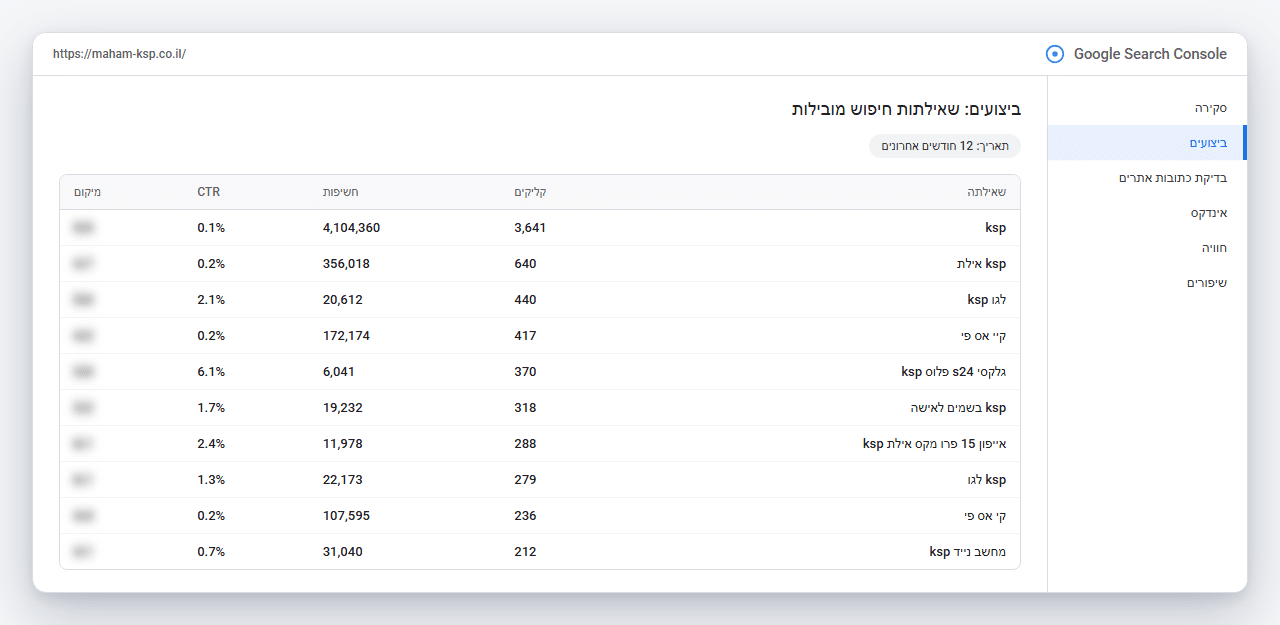Click the impressions value 4,104,360
The width and height of the screenshot is (1280, 625).
tap(351, 228)
